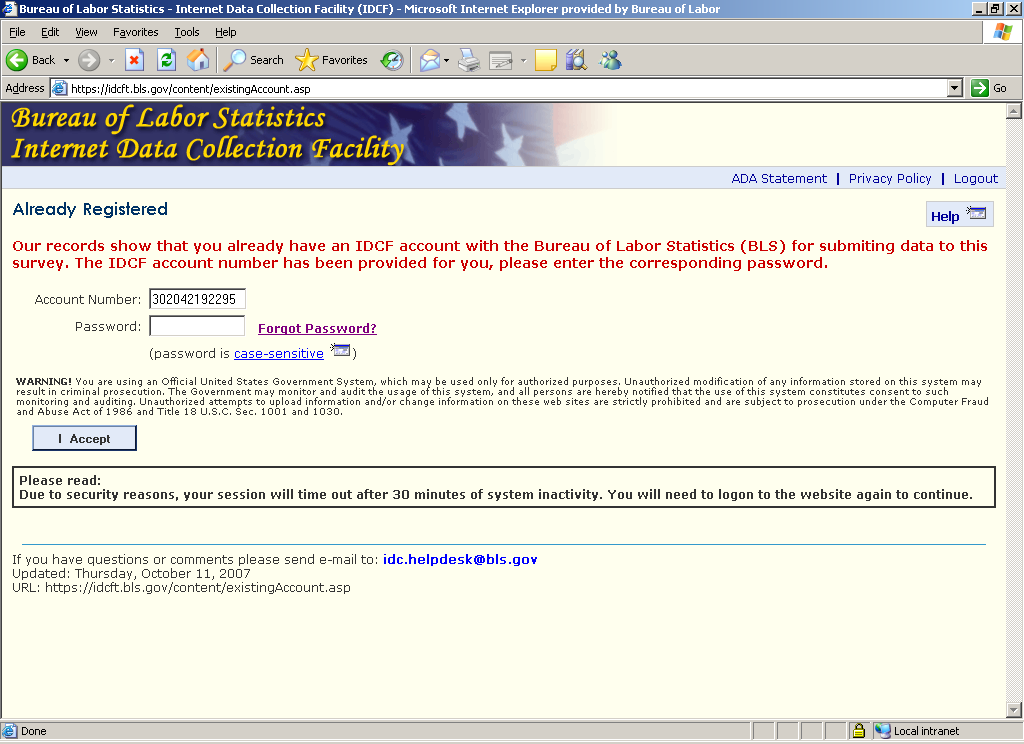This screenshot has height=744, width=1024.
Task: Open the History toolbar icon
Action: (x=392, y=60)
